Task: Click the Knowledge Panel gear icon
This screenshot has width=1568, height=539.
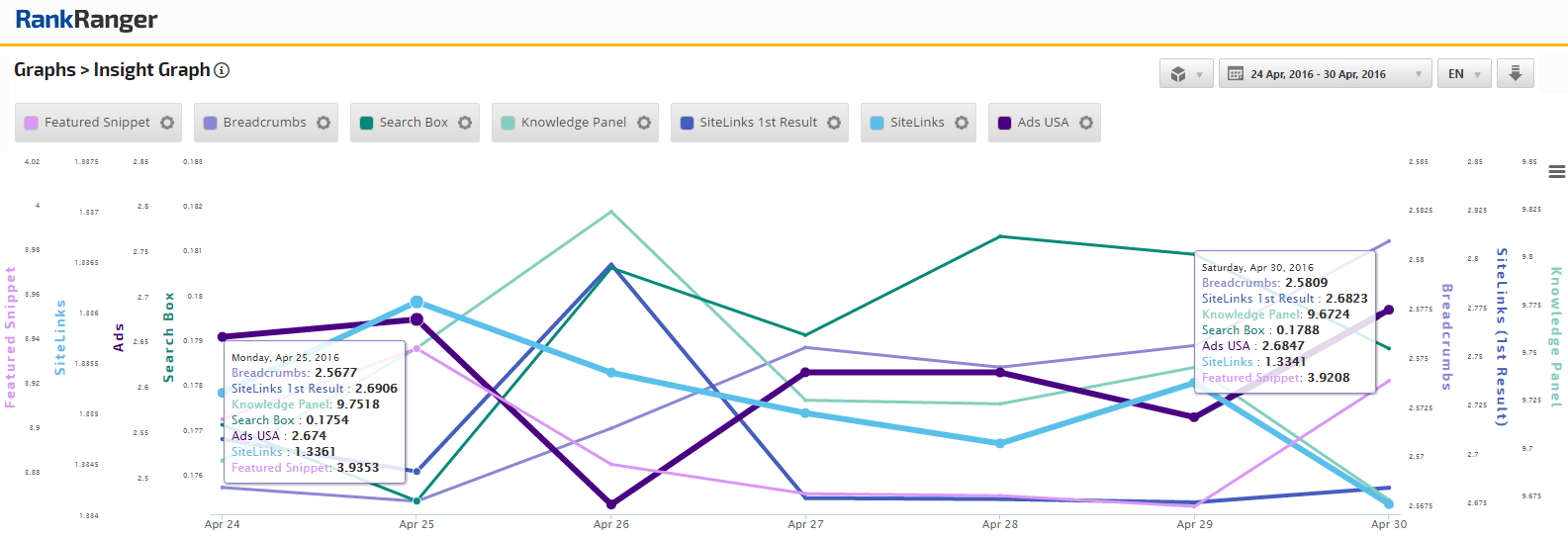Action: [x=644, y=123]
